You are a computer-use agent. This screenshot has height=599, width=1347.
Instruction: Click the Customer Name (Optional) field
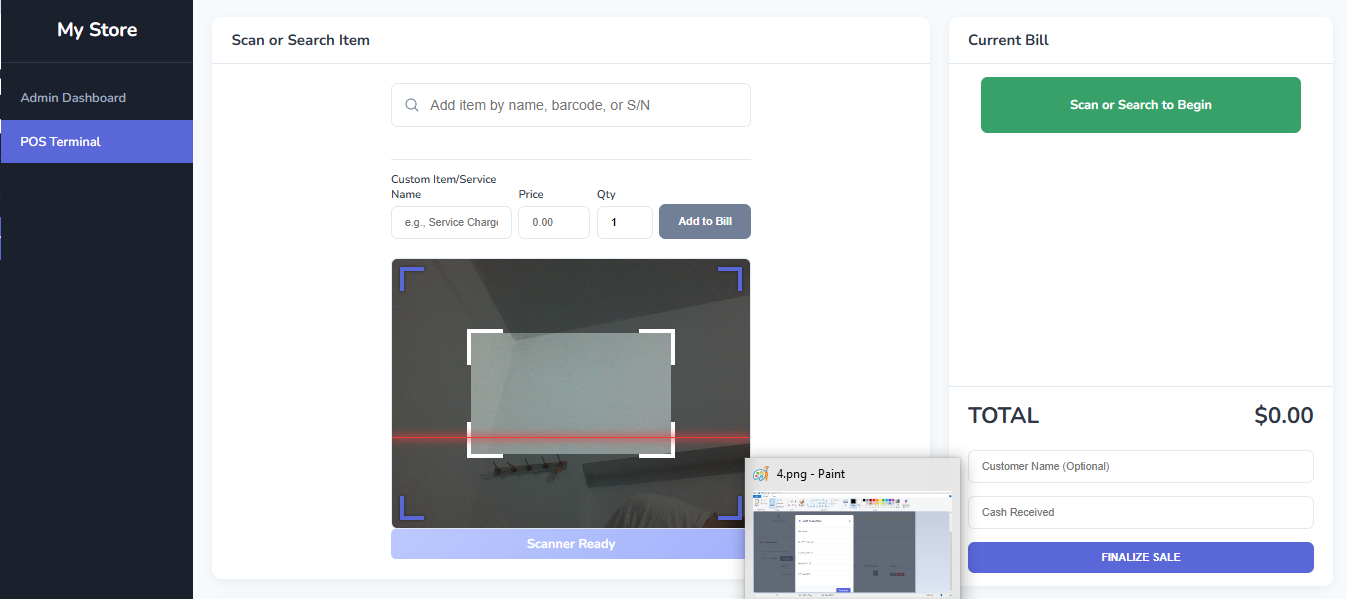pos(1140,467)
